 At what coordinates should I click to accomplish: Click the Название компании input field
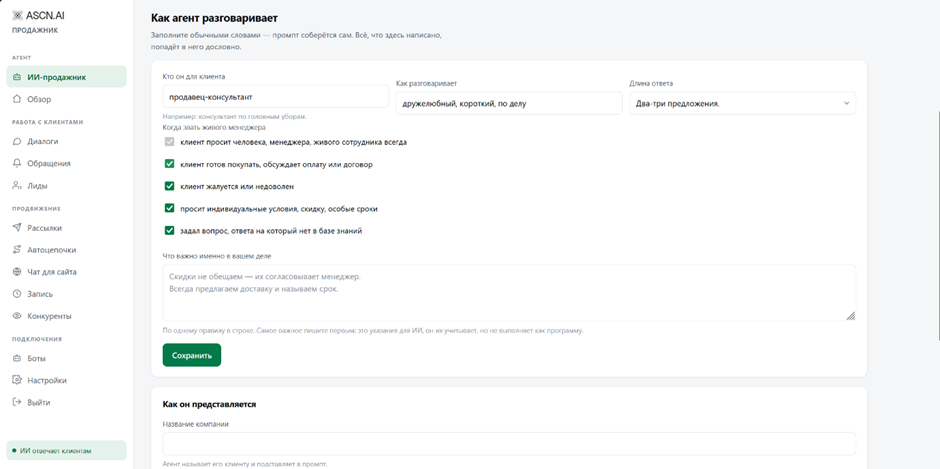click(509, 444)
